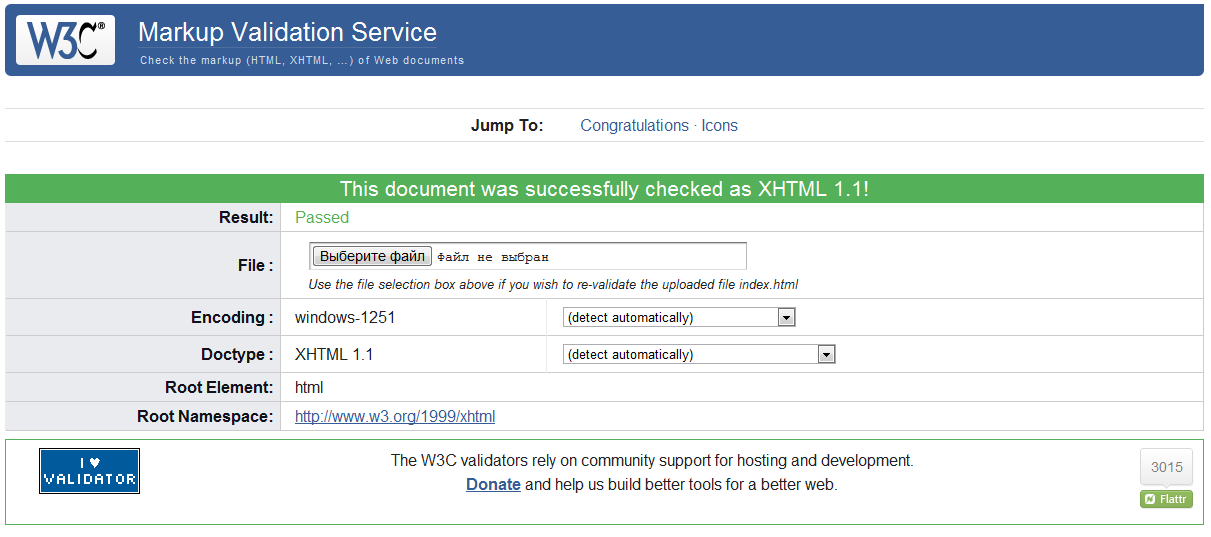Select the html root element value

(x=309, y=388)
